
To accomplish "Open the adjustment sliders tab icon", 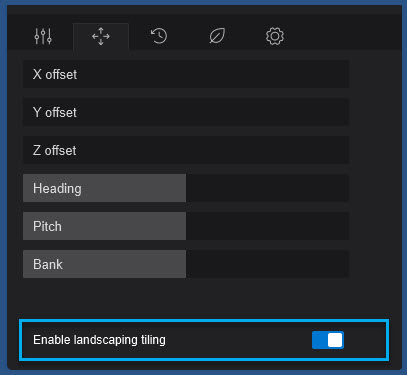I will click(43, 36).
